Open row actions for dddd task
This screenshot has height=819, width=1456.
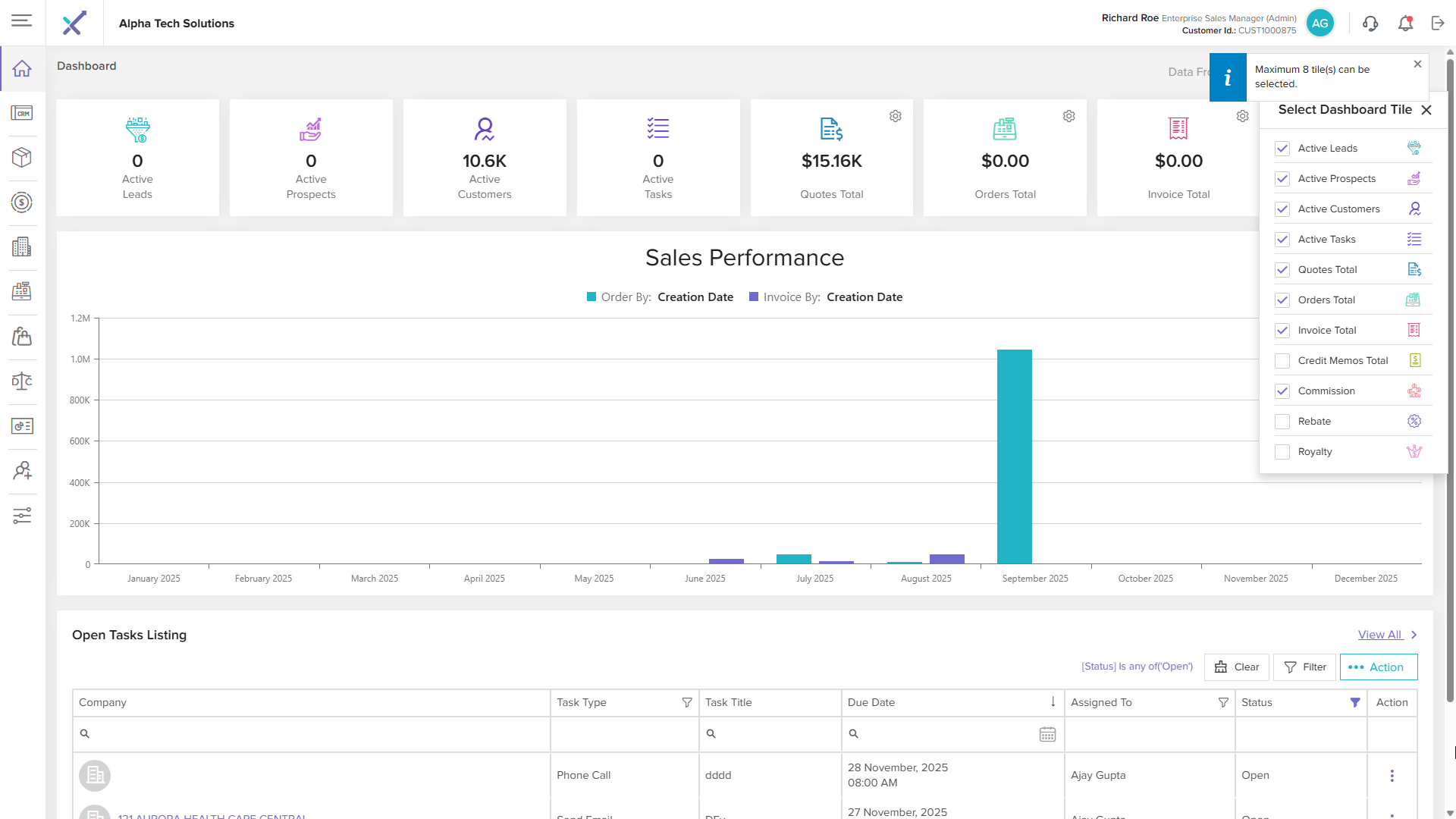click(x=1392, y=775)
